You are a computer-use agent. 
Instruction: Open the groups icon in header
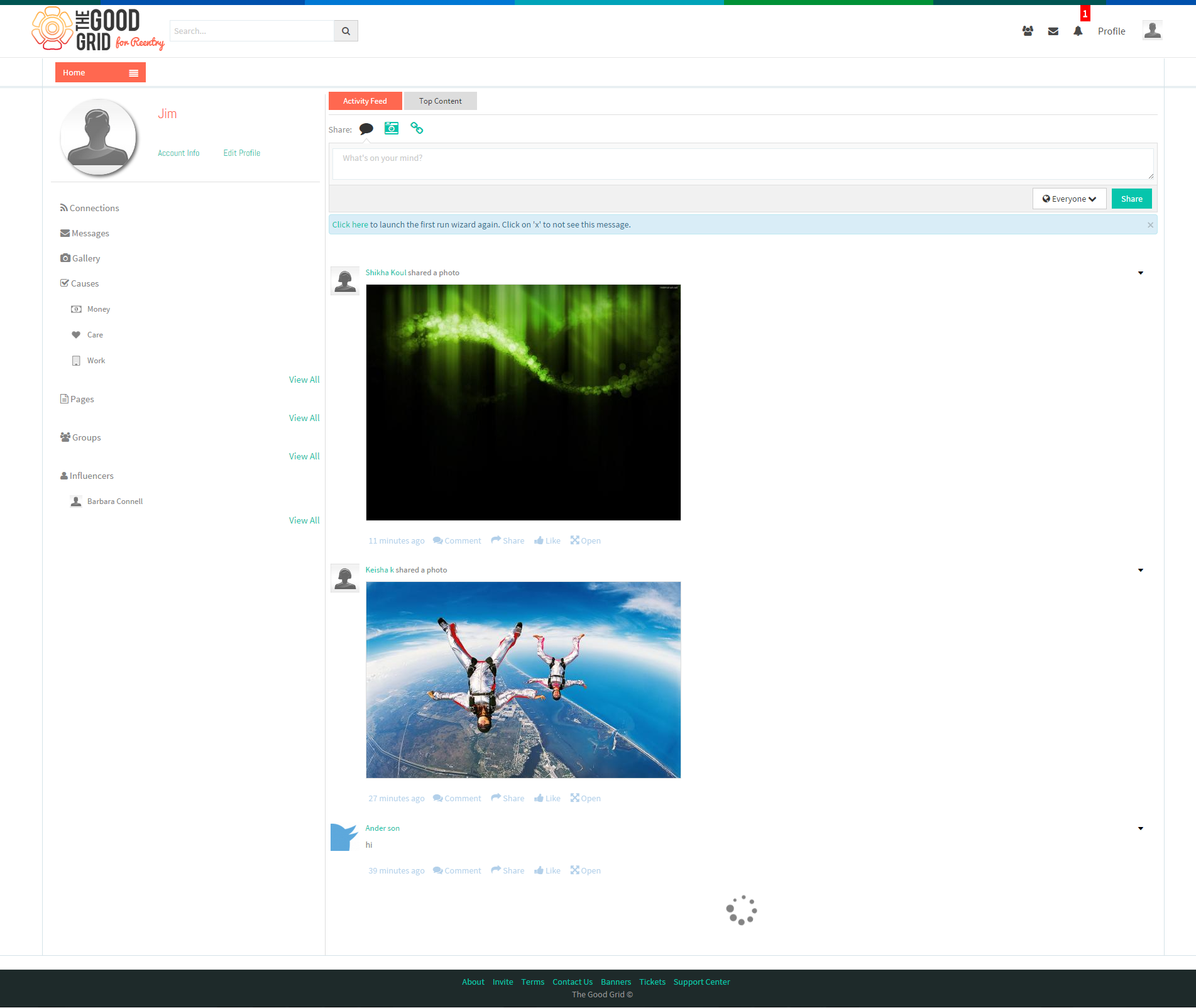[x=1028, y=31]
